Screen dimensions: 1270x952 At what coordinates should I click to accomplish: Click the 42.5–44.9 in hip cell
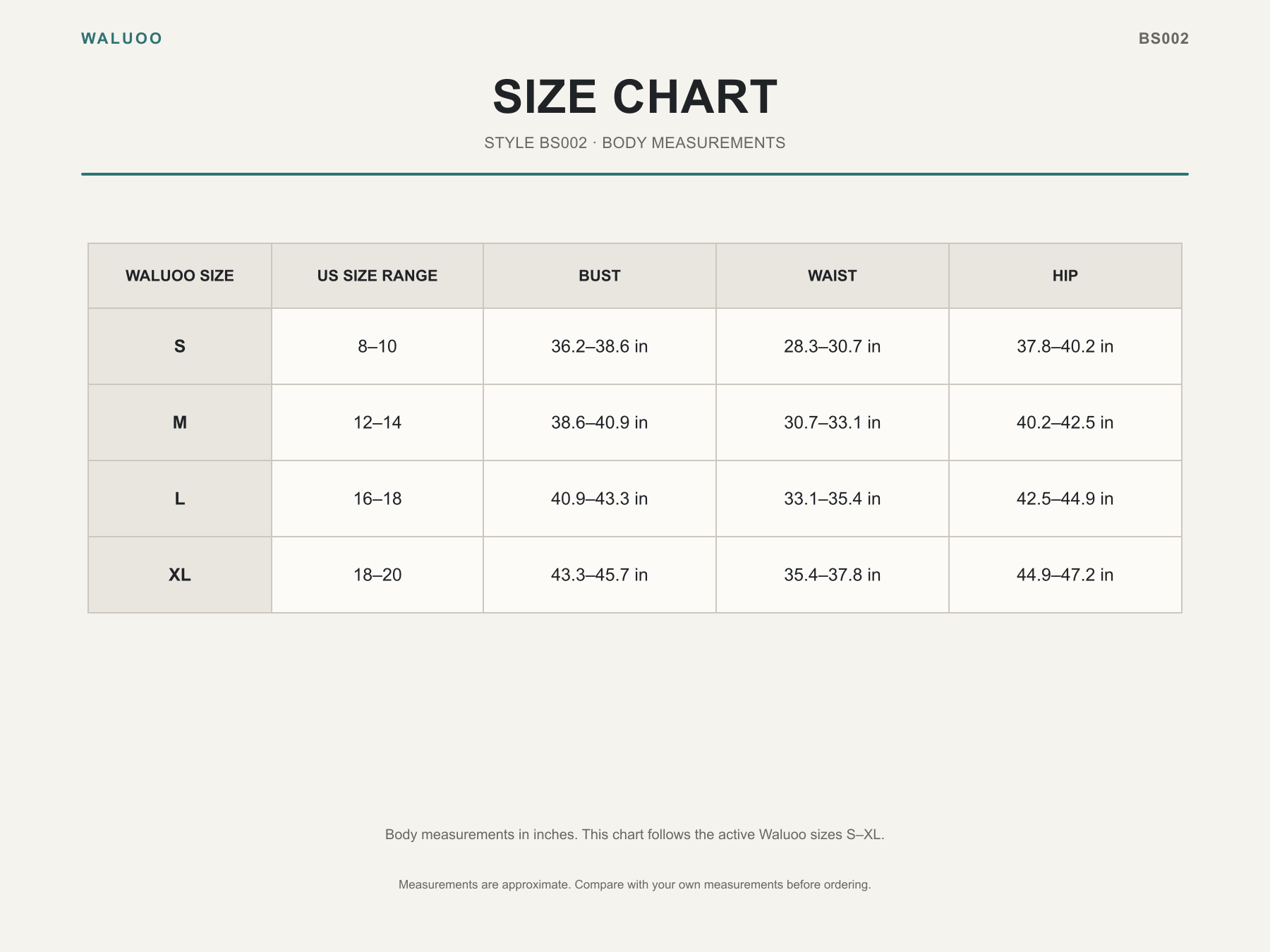(x=1065, y=499)
